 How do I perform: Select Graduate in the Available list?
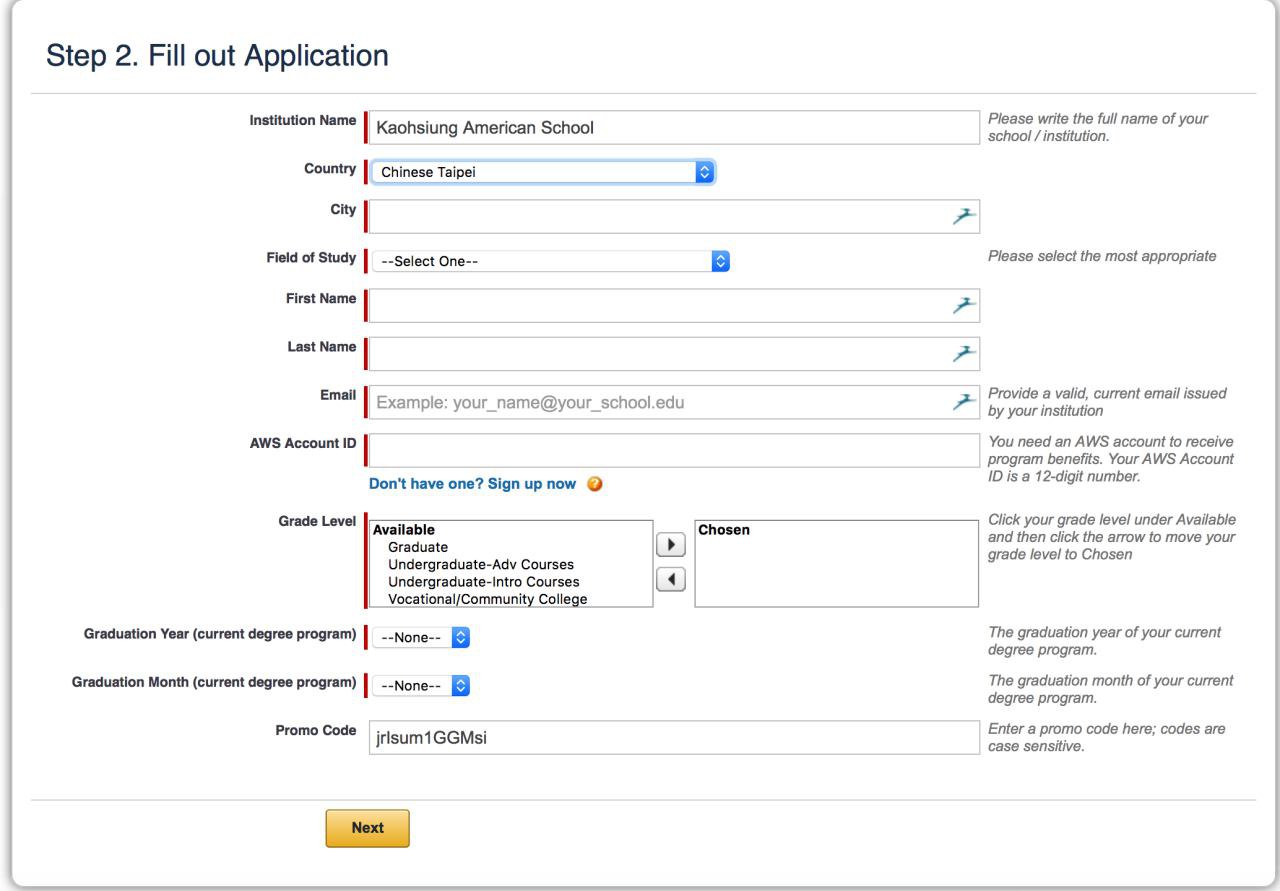coord(418,547)
